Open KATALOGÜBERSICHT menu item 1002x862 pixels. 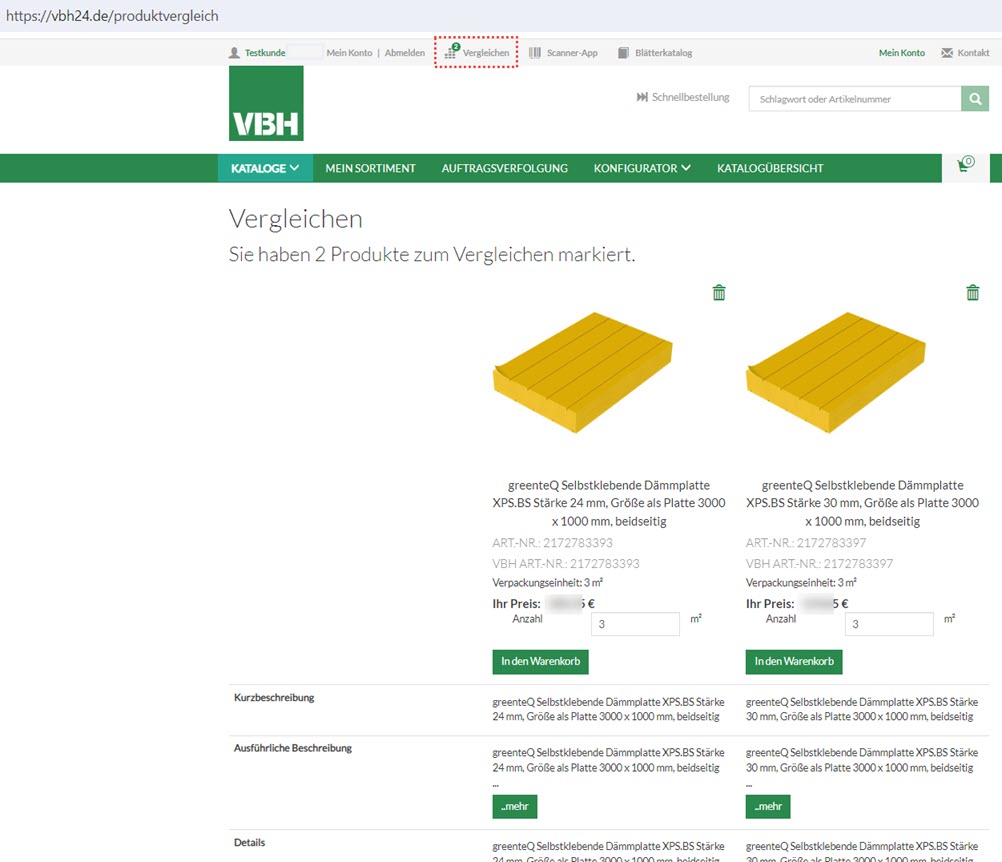[x=770, y=168]
